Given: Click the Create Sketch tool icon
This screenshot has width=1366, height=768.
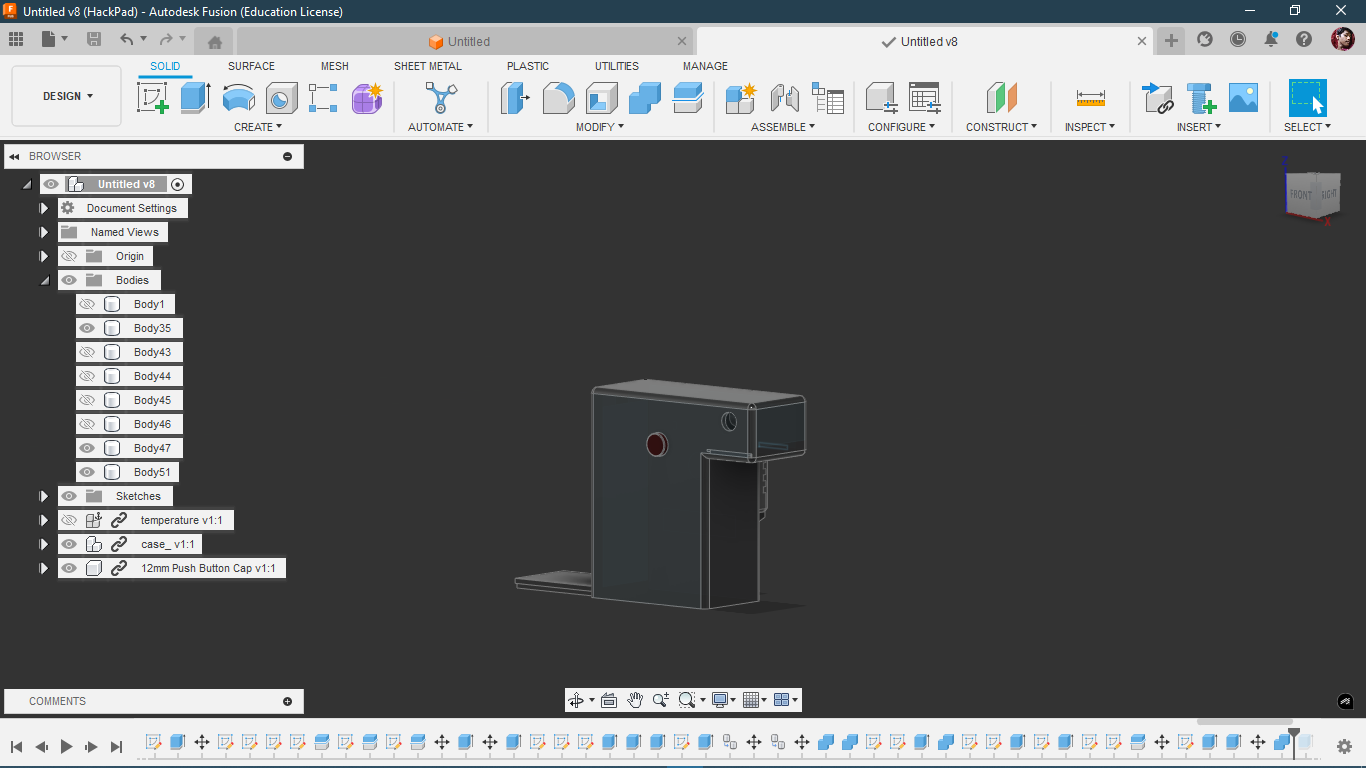Looking at the screenshot, I should 152,98.
